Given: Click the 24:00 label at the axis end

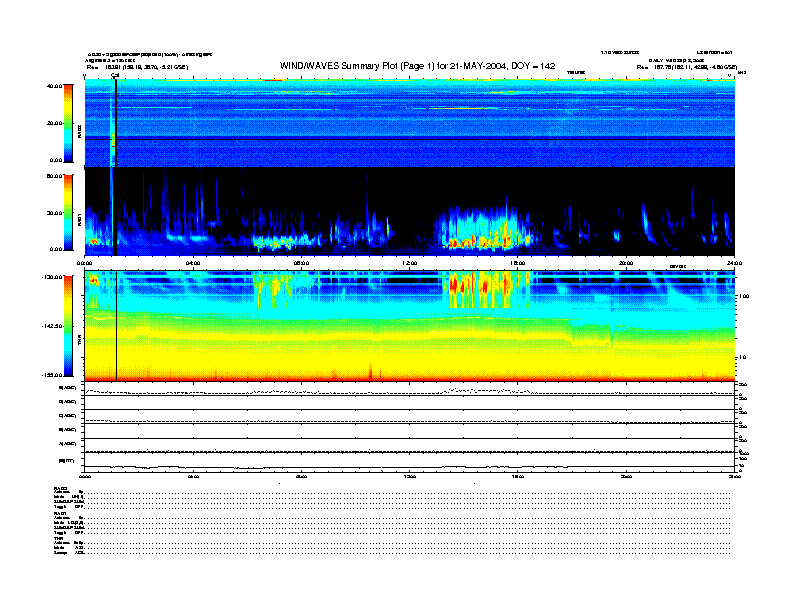Looking at the screenshot, I should click(x=733, y=263).
